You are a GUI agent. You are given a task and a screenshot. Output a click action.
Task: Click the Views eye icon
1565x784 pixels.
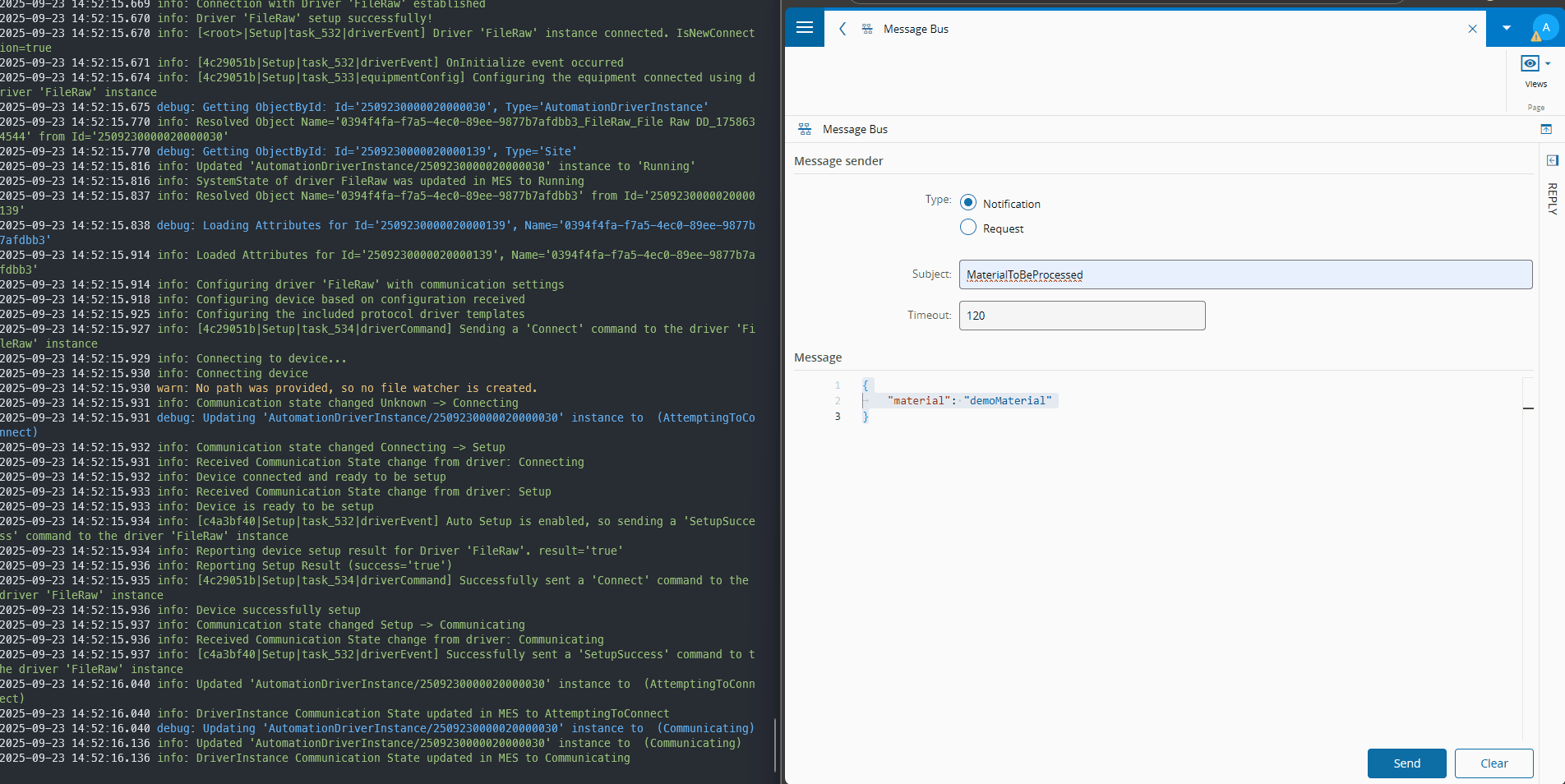(1530, 63)
